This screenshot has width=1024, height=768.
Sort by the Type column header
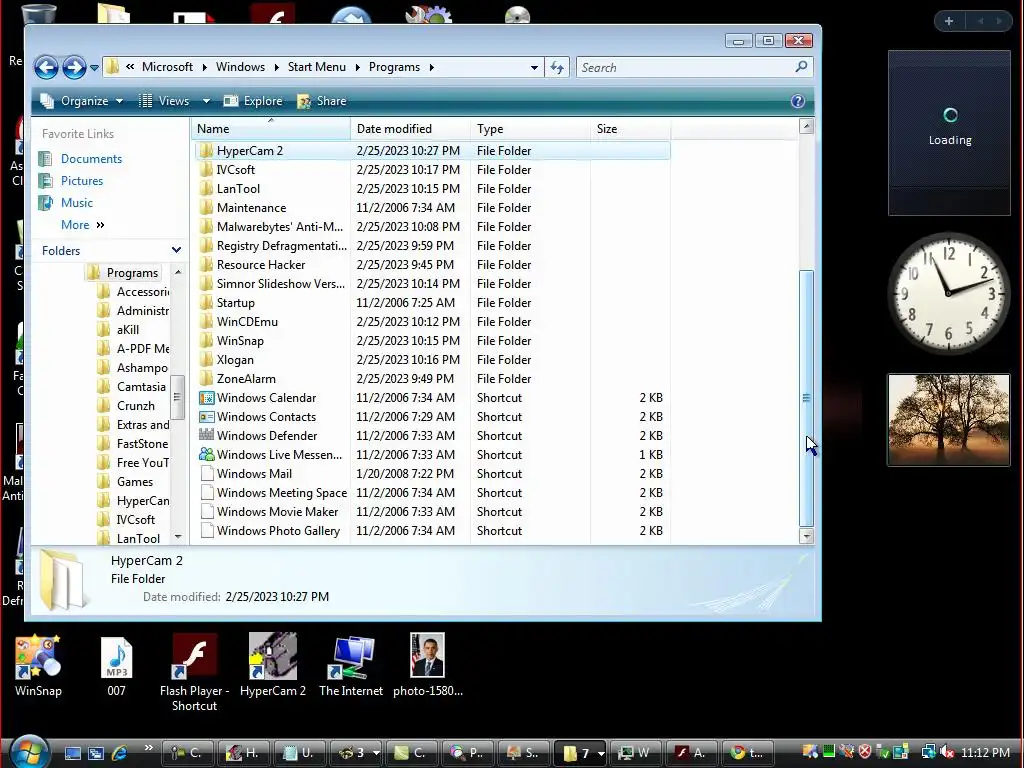[530, 129]
